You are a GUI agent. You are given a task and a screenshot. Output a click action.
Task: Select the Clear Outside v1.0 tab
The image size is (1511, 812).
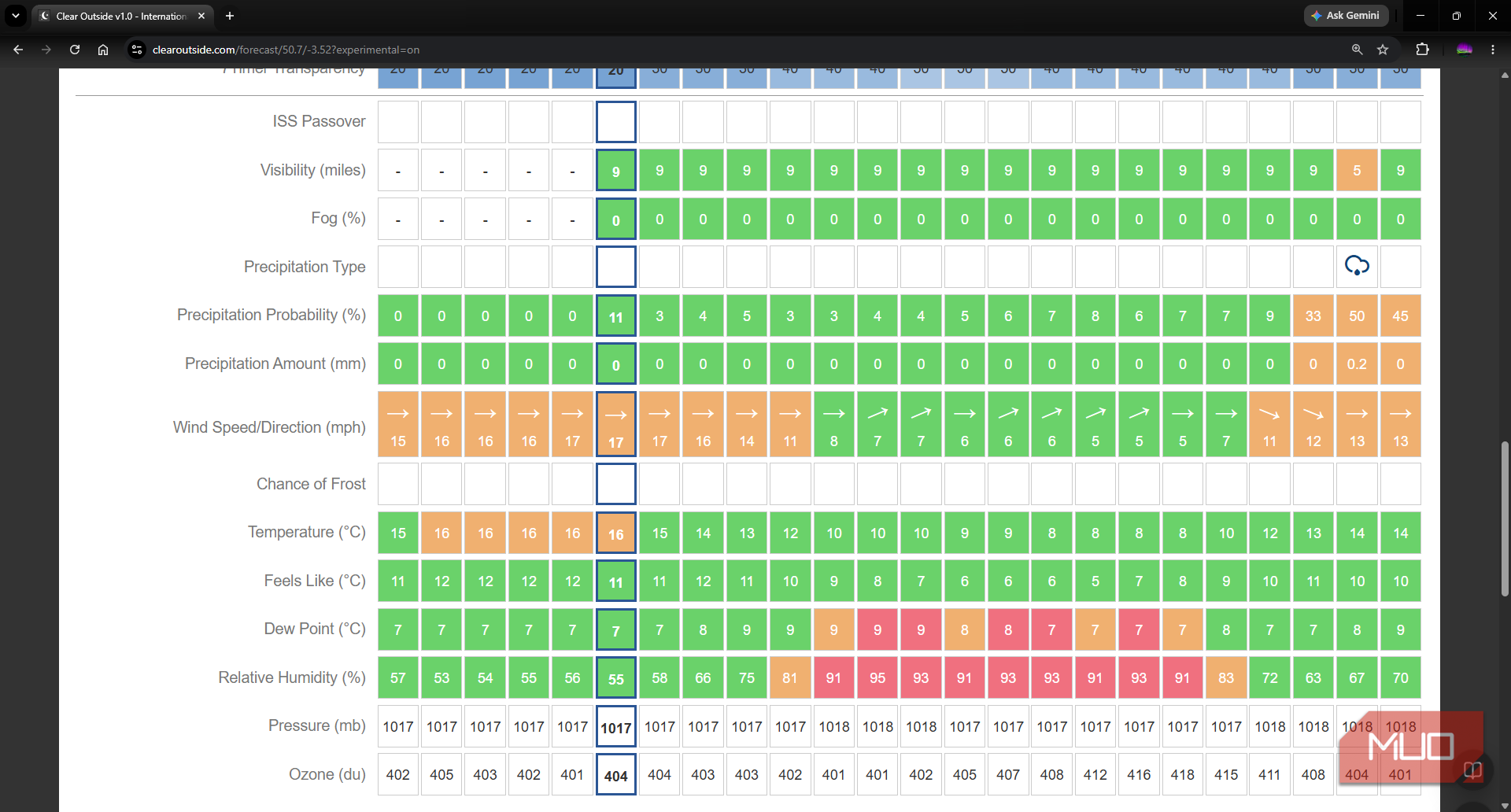click(x=122, y=16)
